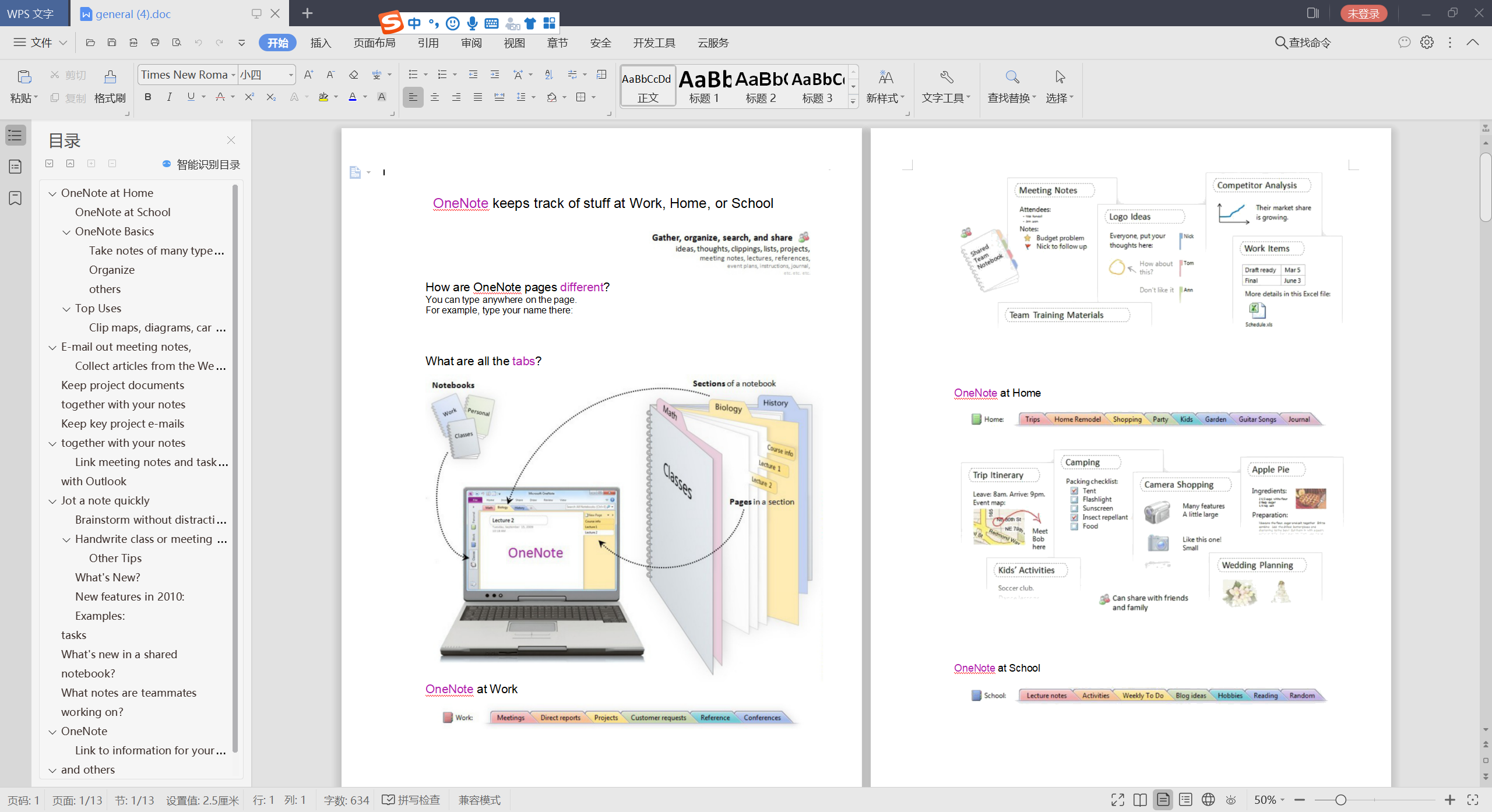Viewport: 1492px width, 812px height.
Task: Toggle spell check in status bar
Action: pyautogui.click(x=411, y=800)
